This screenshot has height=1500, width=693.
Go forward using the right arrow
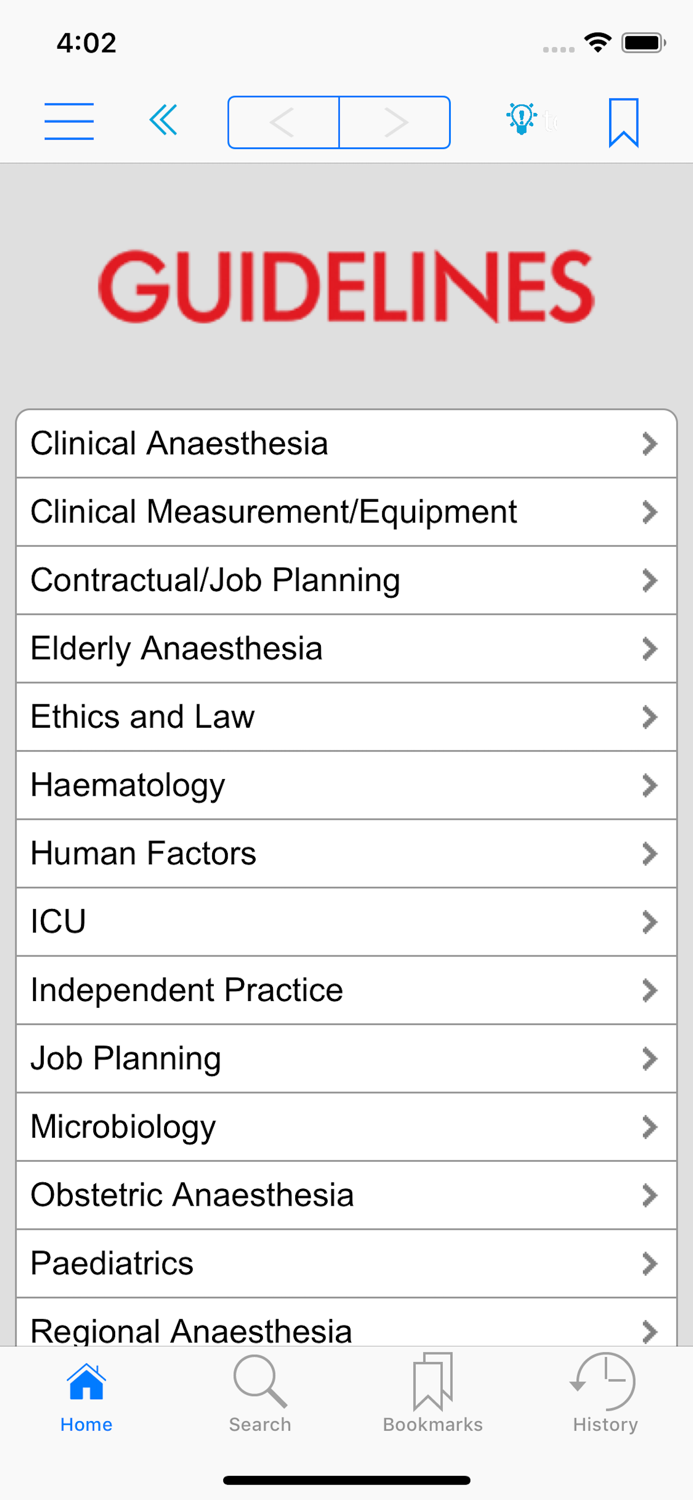[395, 121]
